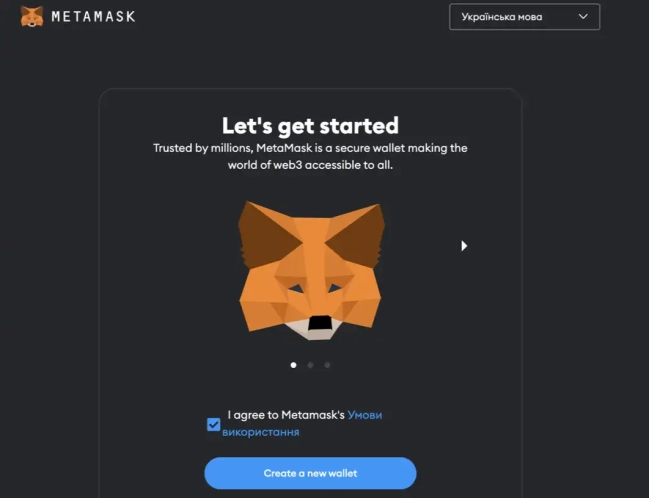This screenshot has height=498, width=649.
Task: Open the Українська мова language selector
Action: click(524, 17)
